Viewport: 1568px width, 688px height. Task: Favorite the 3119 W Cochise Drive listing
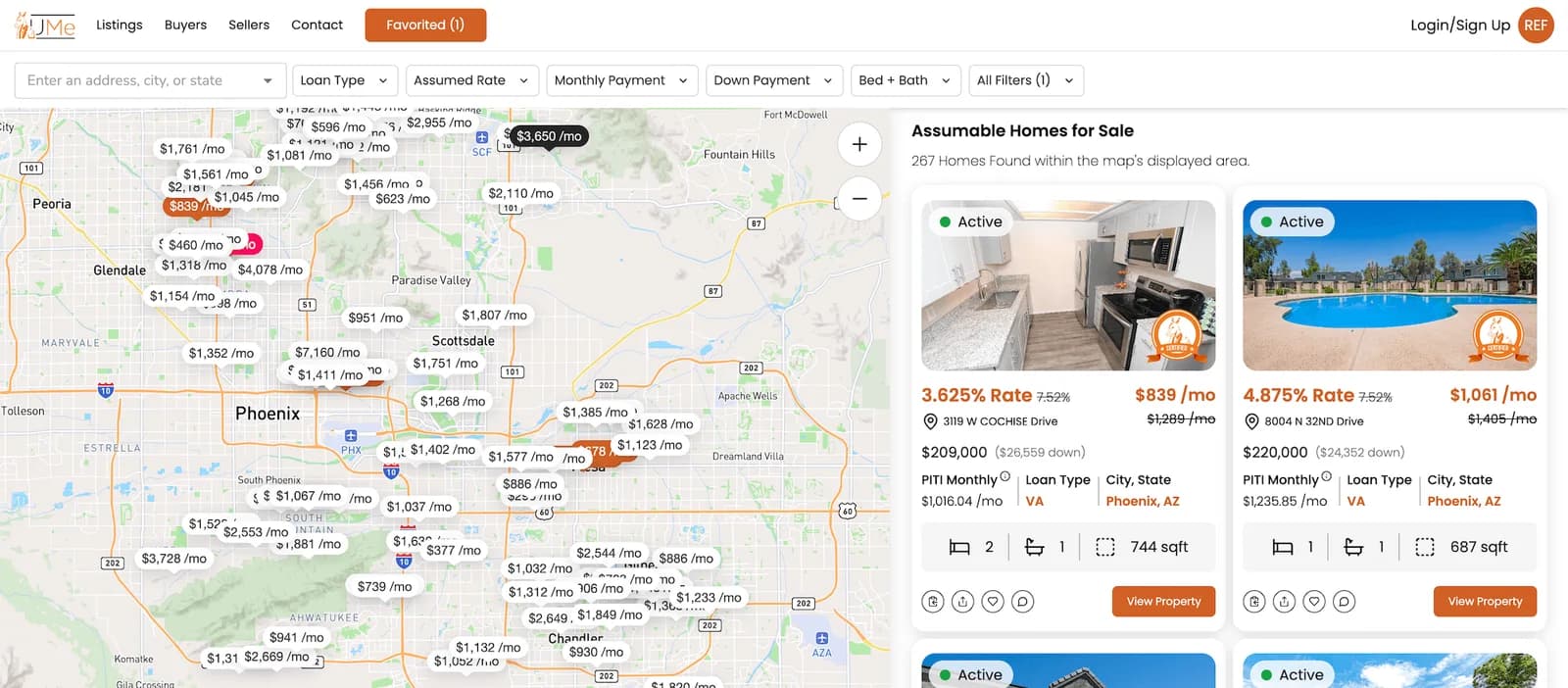click(x=993, y=601)
